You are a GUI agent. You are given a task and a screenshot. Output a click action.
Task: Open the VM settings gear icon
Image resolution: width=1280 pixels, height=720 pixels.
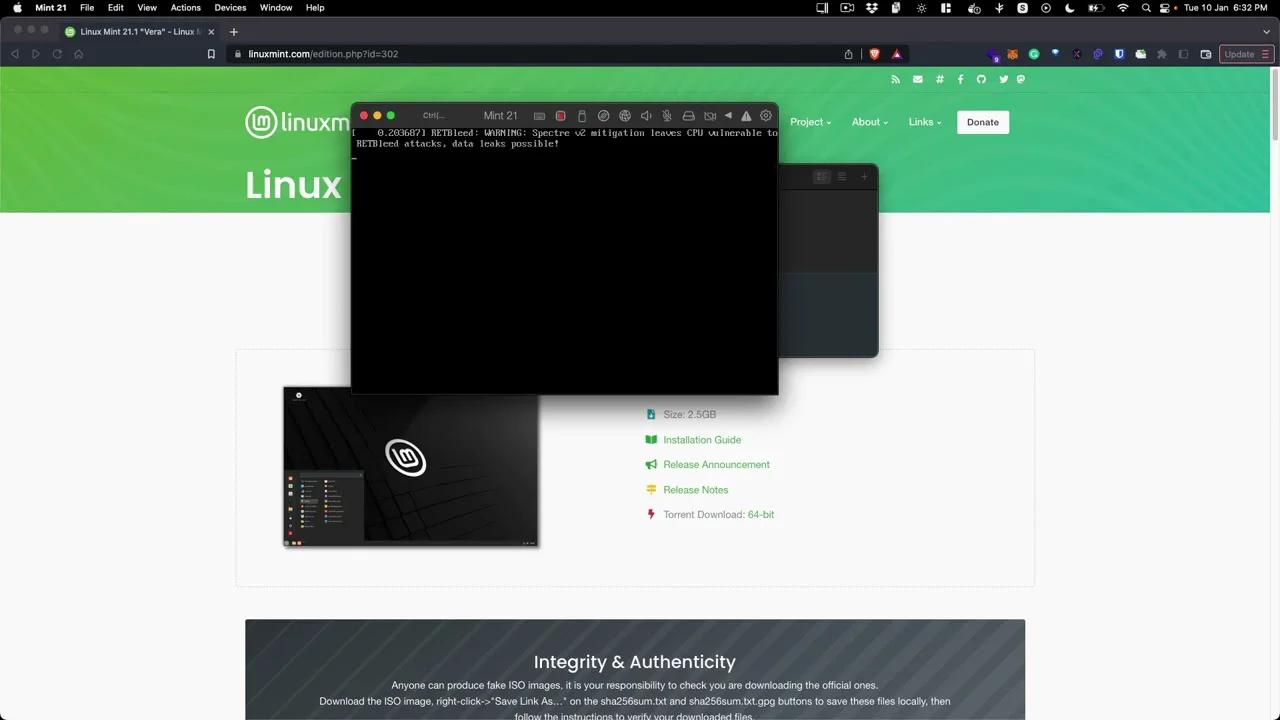tap(766, 115)
